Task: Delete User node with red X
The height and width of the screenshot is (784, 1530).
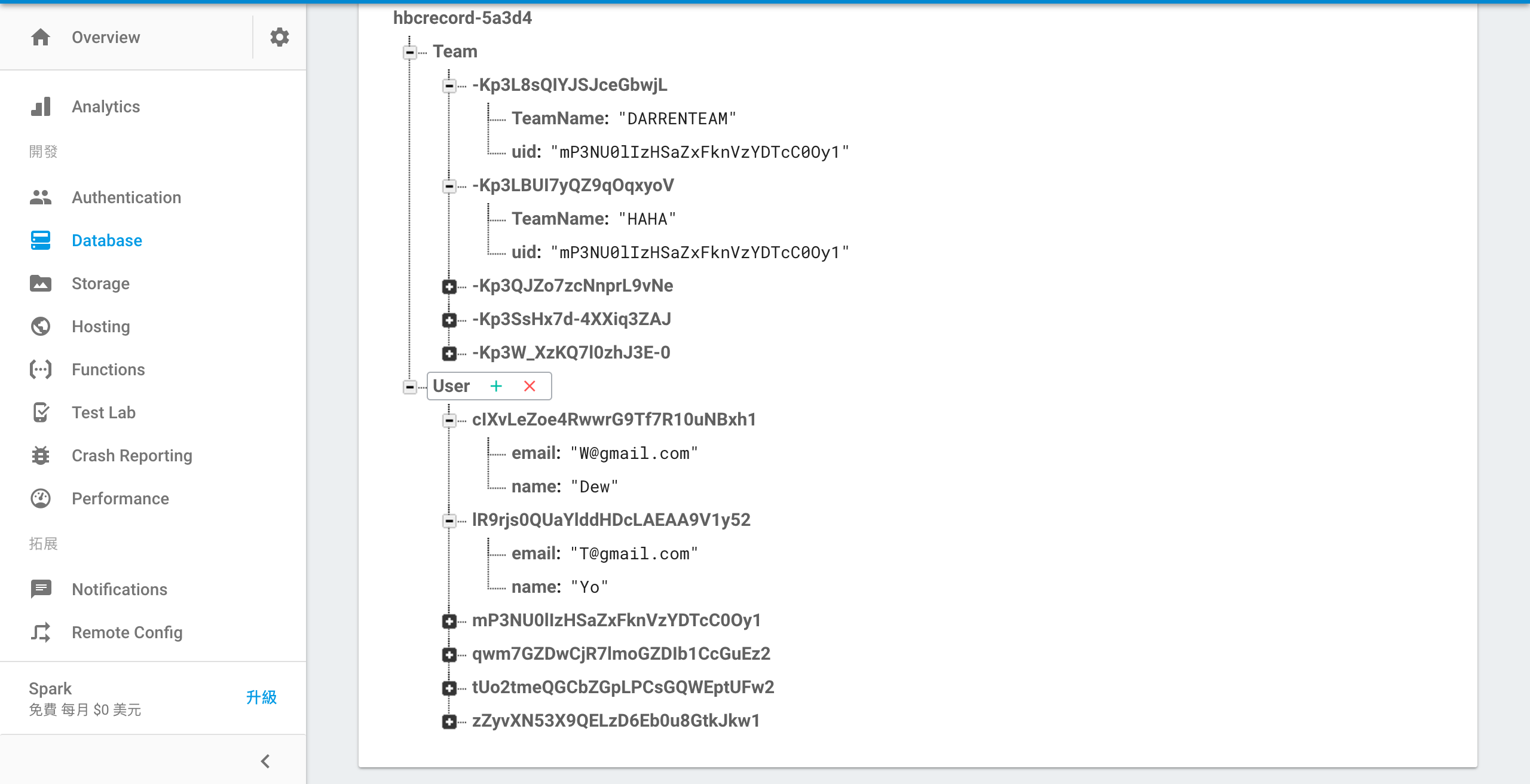Action: coord(530,386)
